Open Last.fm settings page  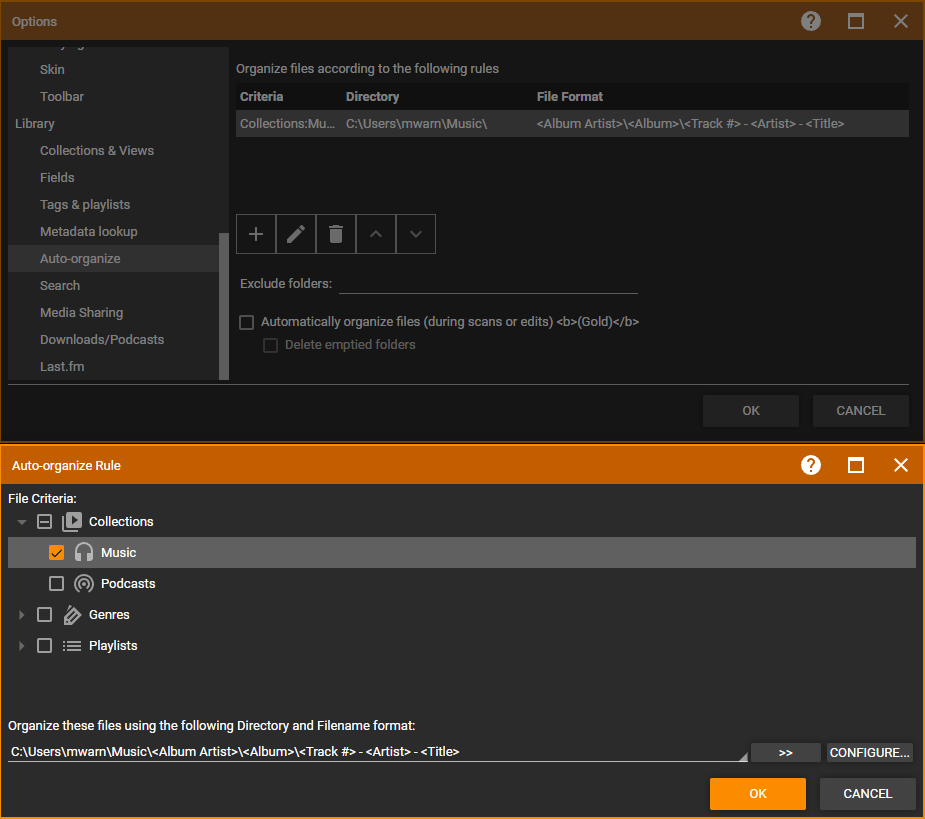[x=62, y=367]
